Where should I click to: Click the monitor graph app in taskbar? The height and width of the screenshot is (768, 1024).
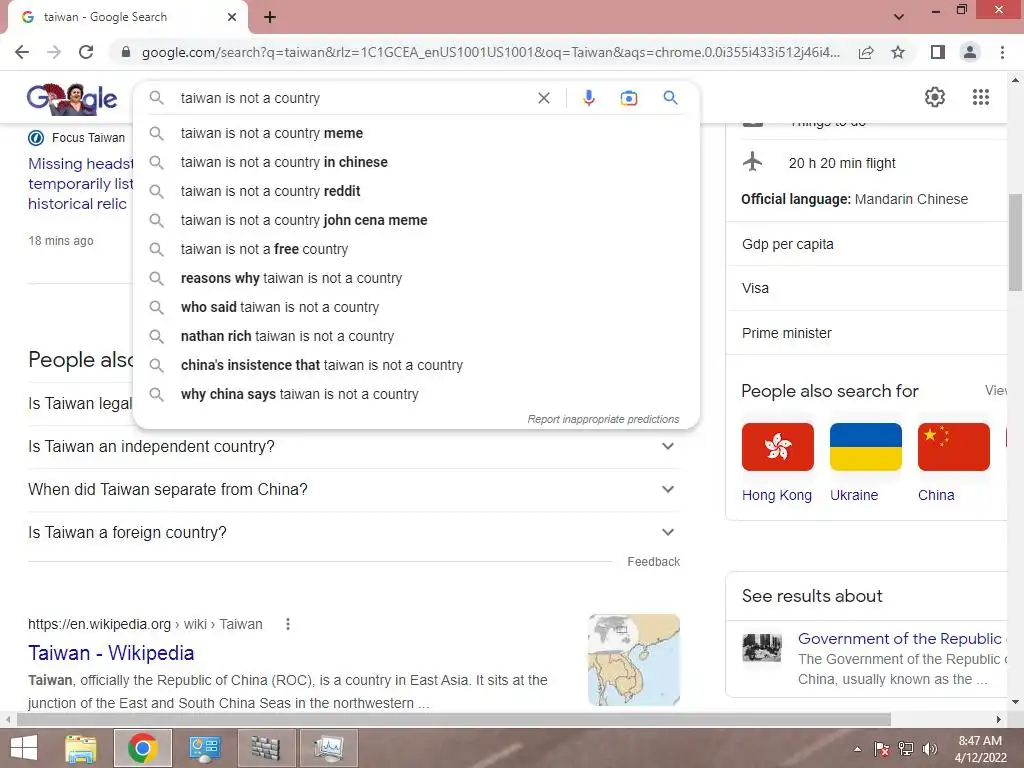(x=328, y=748)
